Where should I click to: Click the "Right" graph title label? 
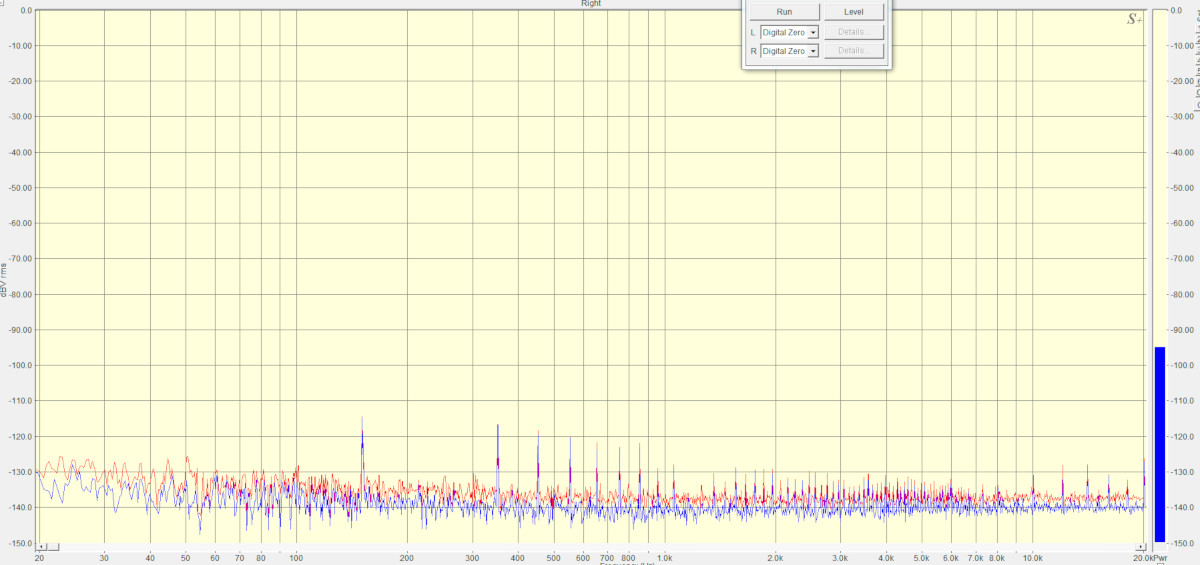(591, 4)
